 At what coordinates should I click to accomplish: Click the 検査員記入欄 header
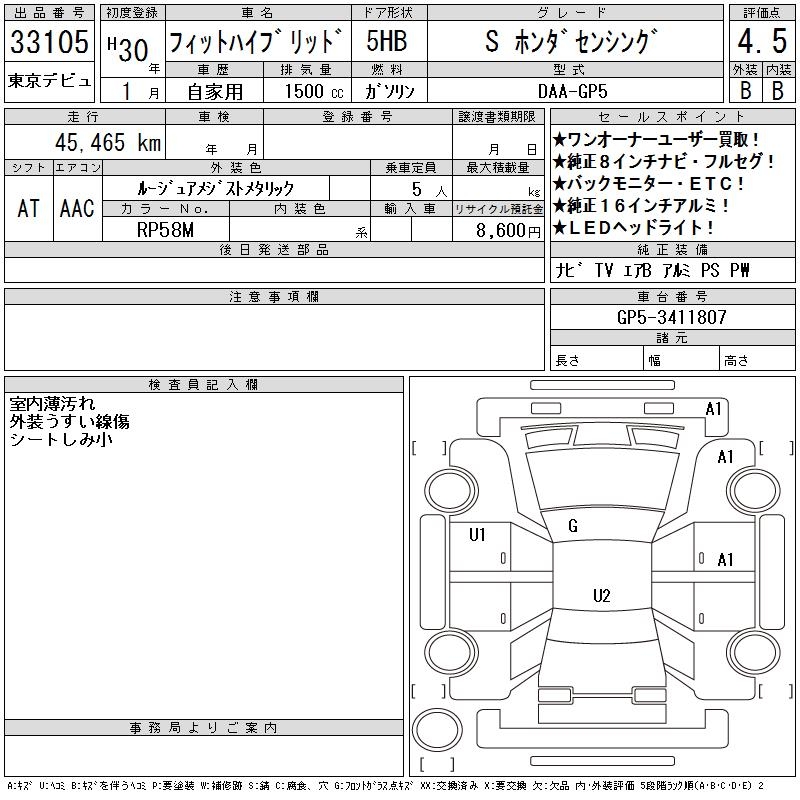tap(204, 384)
